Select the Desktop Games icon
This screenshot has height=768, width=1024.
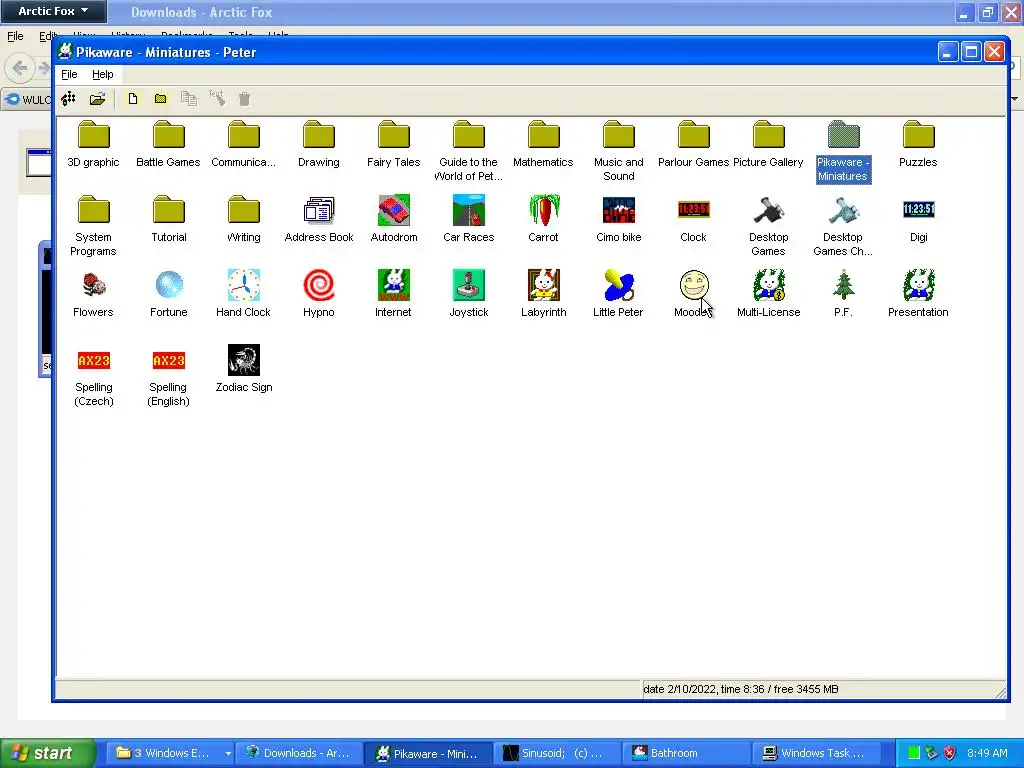(769, 226)
